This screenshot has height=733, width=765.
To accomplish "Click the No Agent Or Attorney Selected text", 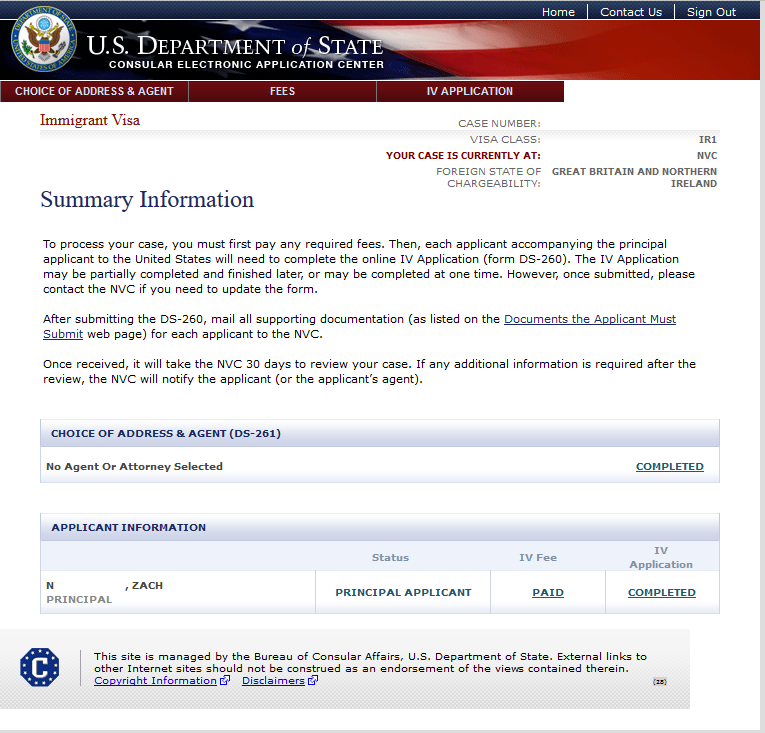I will tap(134, 467).
